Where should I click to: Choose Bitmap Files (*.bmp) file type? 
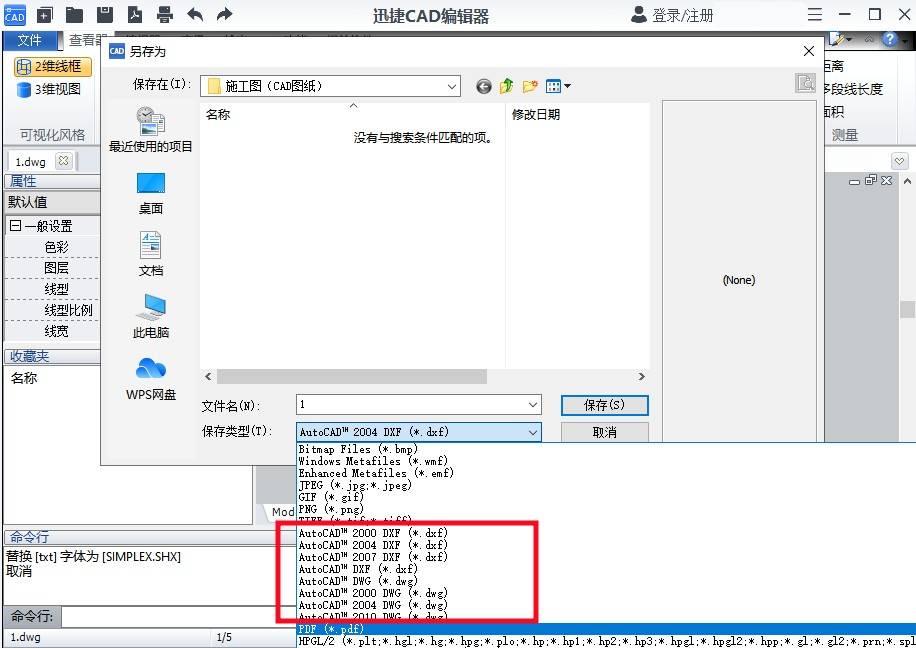click(x=358, y=449)
